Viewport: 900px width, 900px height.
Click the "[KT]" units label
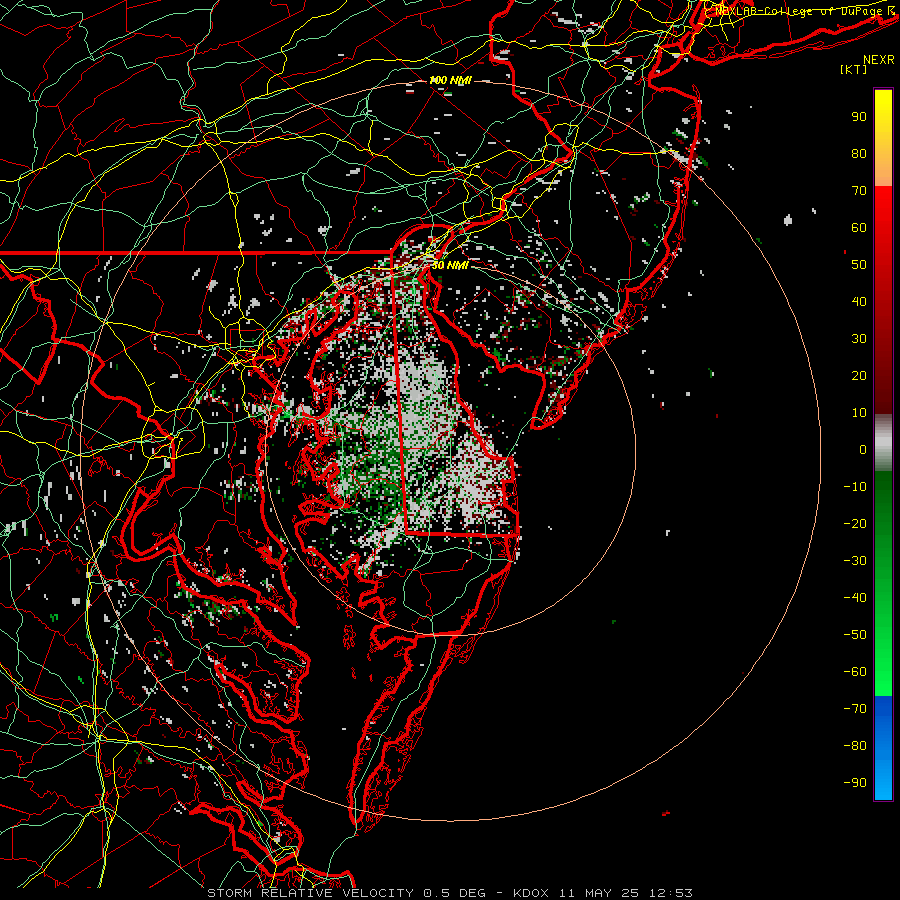point(854,69)
